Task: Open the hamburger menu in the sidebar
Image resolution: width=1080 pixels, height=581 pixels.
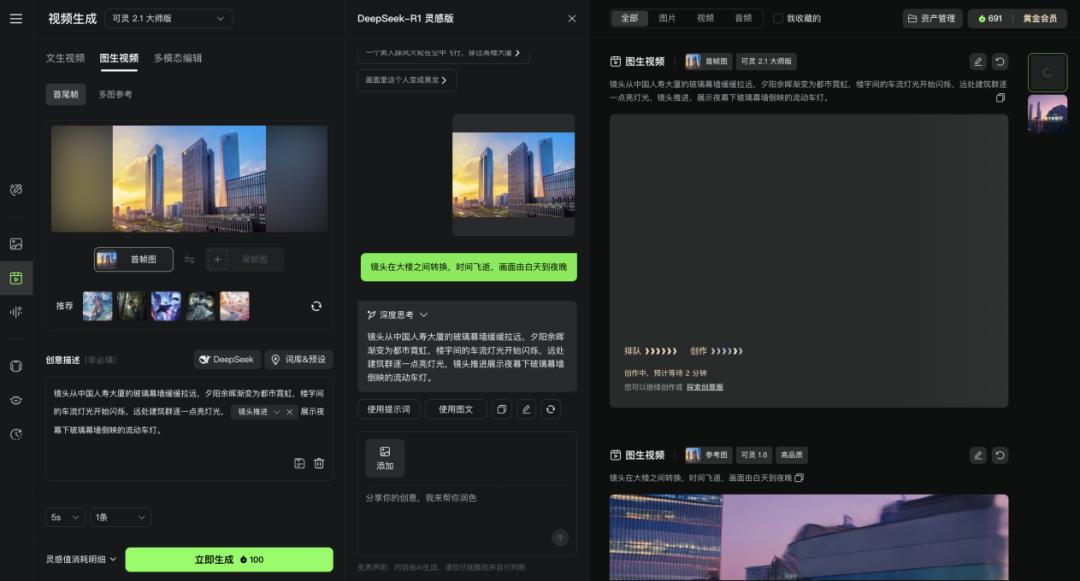Action: tap(16, 18)
